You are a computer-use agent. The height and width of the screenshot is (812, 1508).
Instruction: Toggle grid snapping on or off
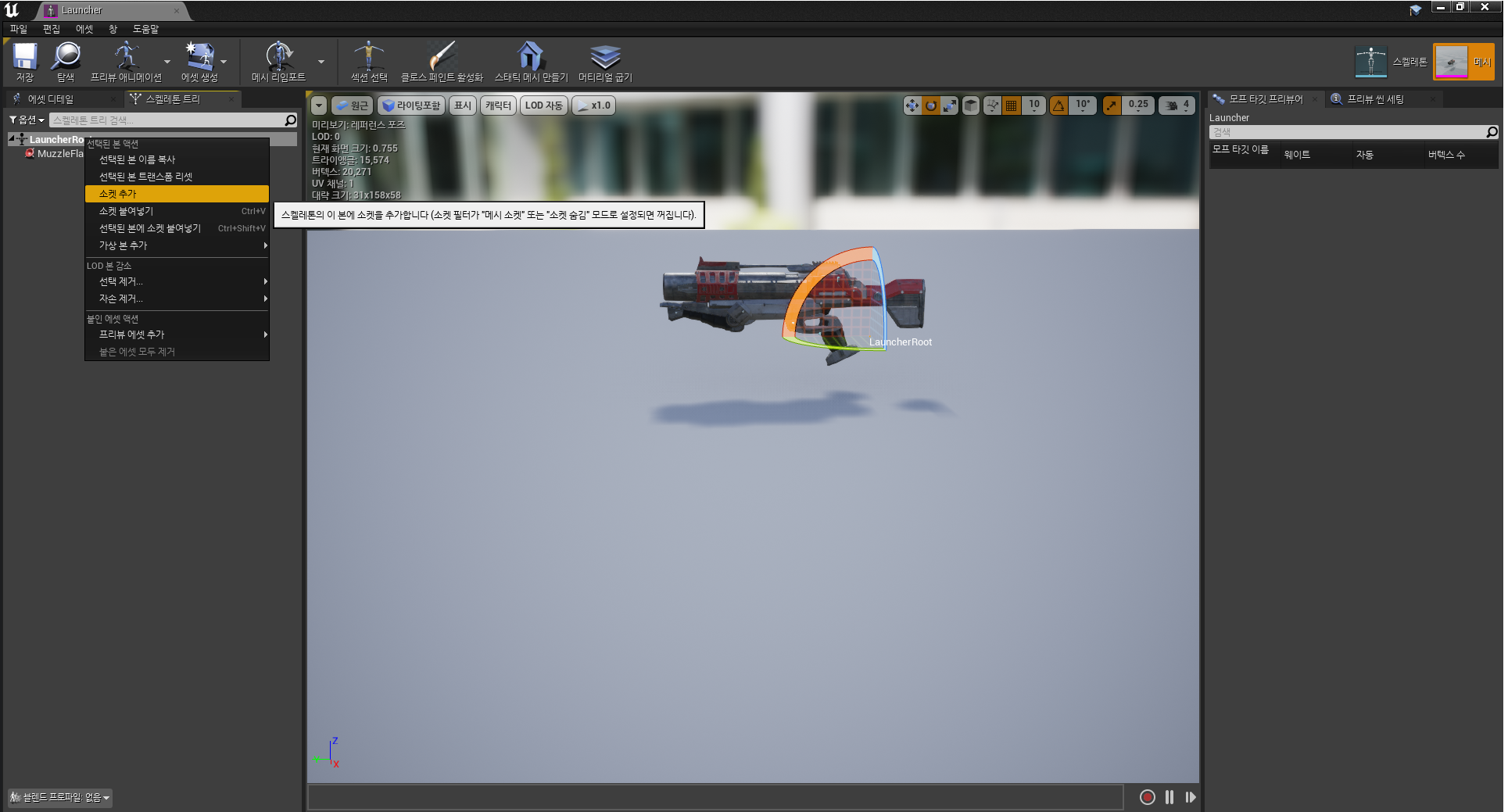click(1011, 106)
